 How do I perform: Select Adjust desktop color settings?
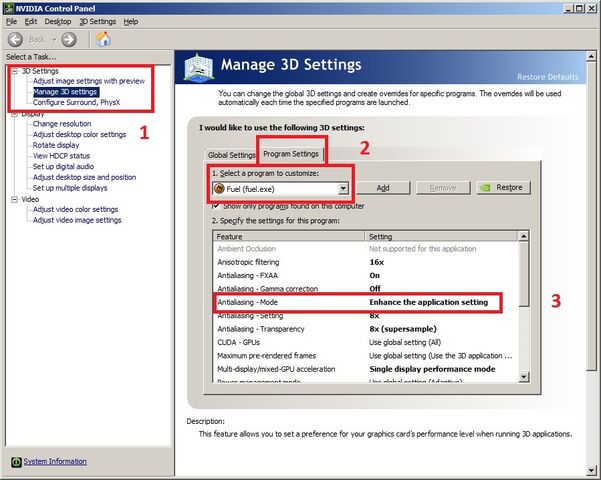[79, 135]
